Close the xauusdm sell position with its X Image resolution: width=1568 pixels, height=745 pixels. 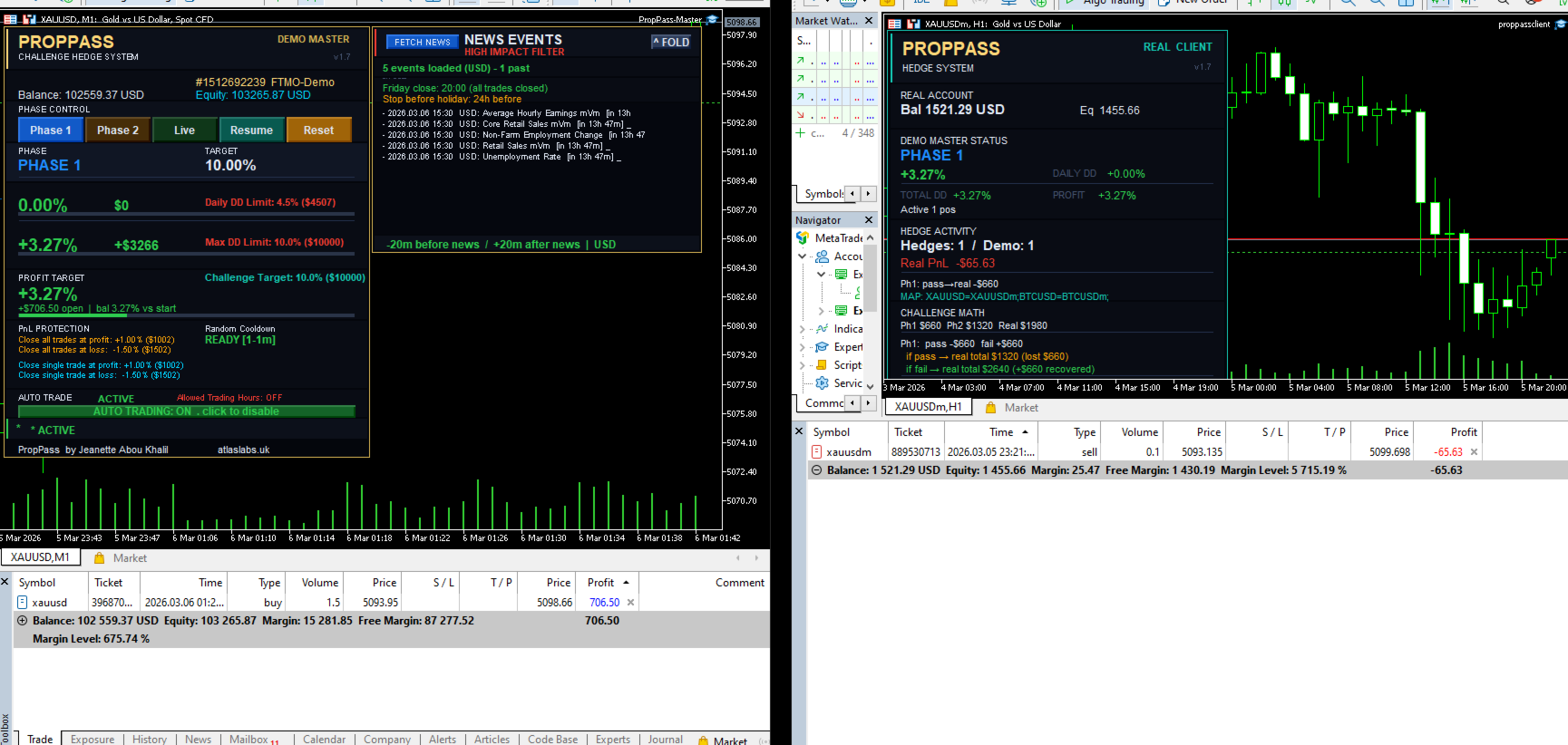tap(1474, 452)
